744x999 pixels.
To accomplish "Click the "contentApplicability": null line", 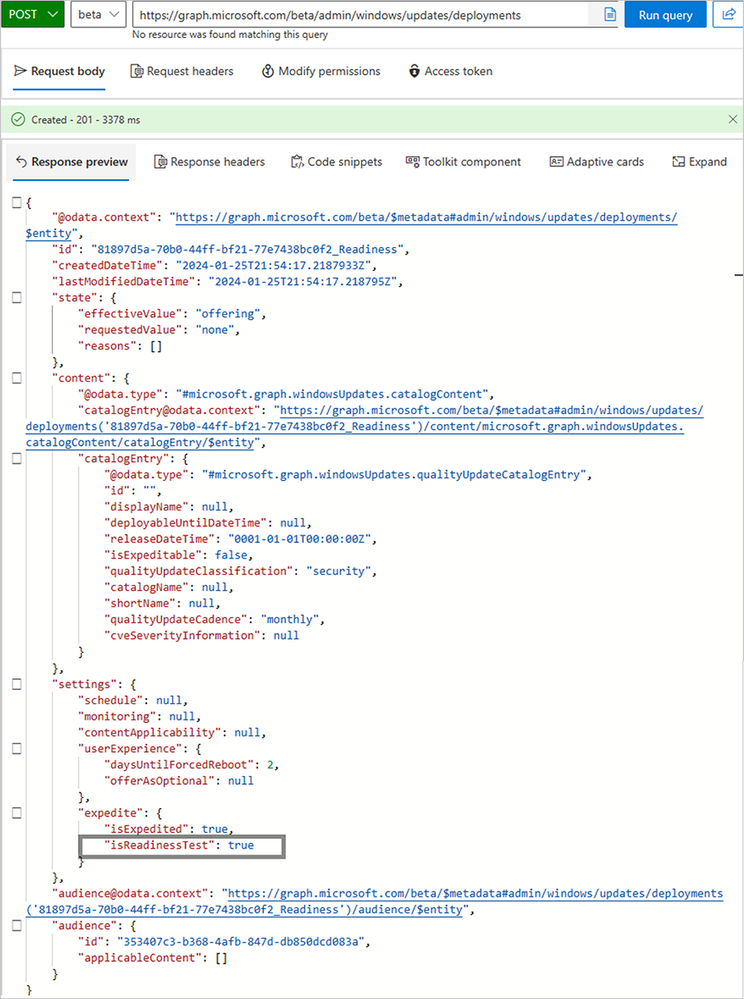I will (x=172, y=733).
